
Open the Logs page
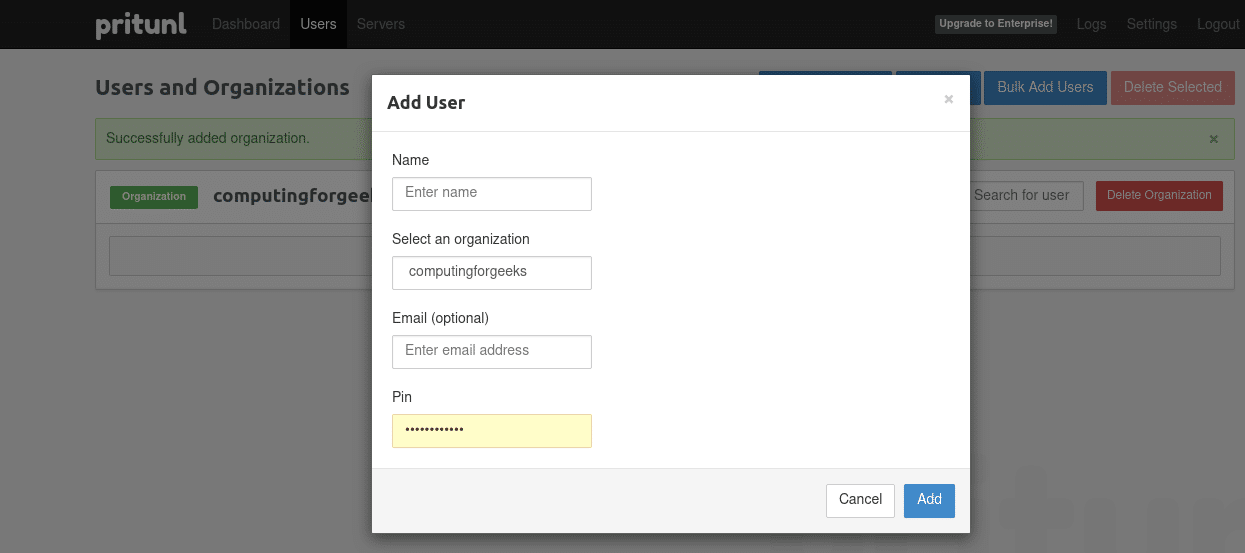pos(1091,24)
